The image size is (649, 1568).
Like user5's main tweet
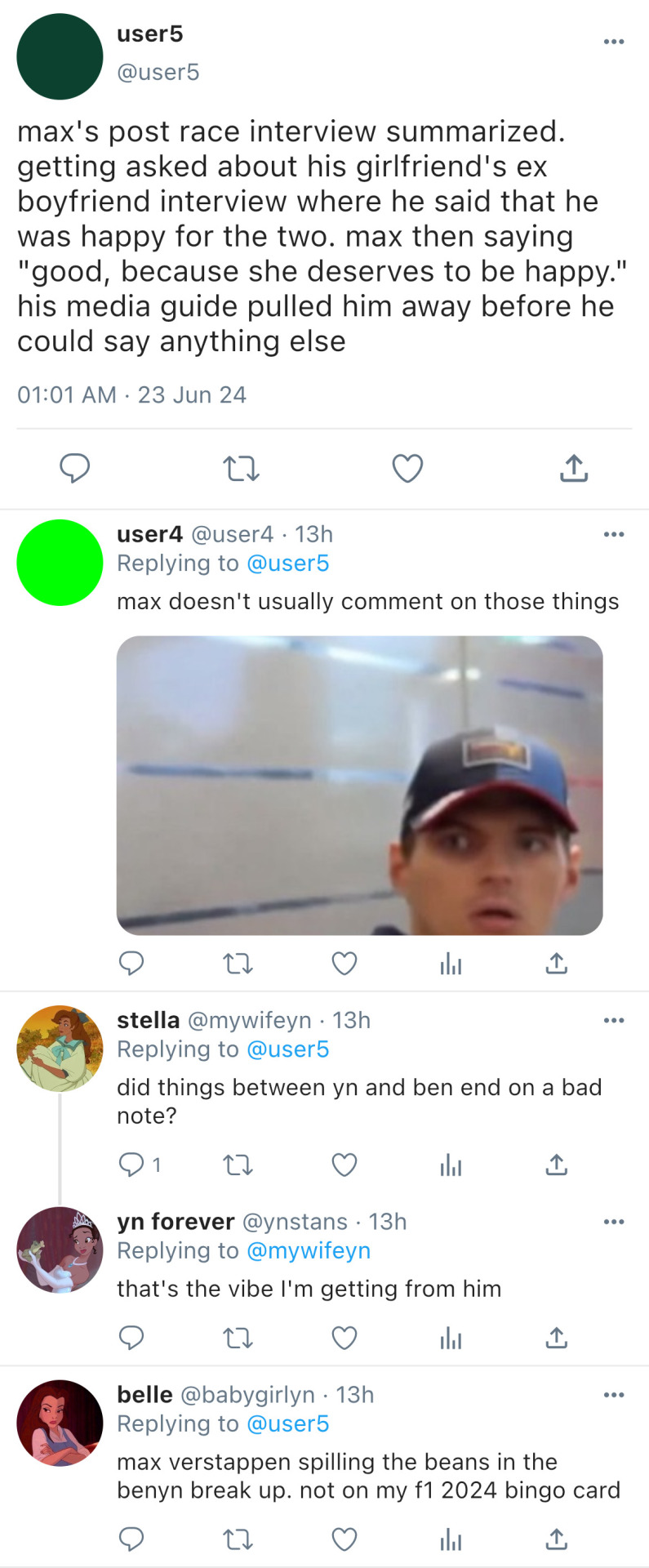[x=407, y=468]
